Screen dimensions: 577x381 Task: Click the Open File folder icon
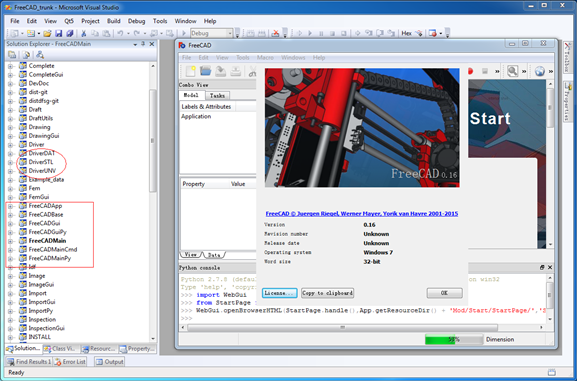click(x=47, y=33)
